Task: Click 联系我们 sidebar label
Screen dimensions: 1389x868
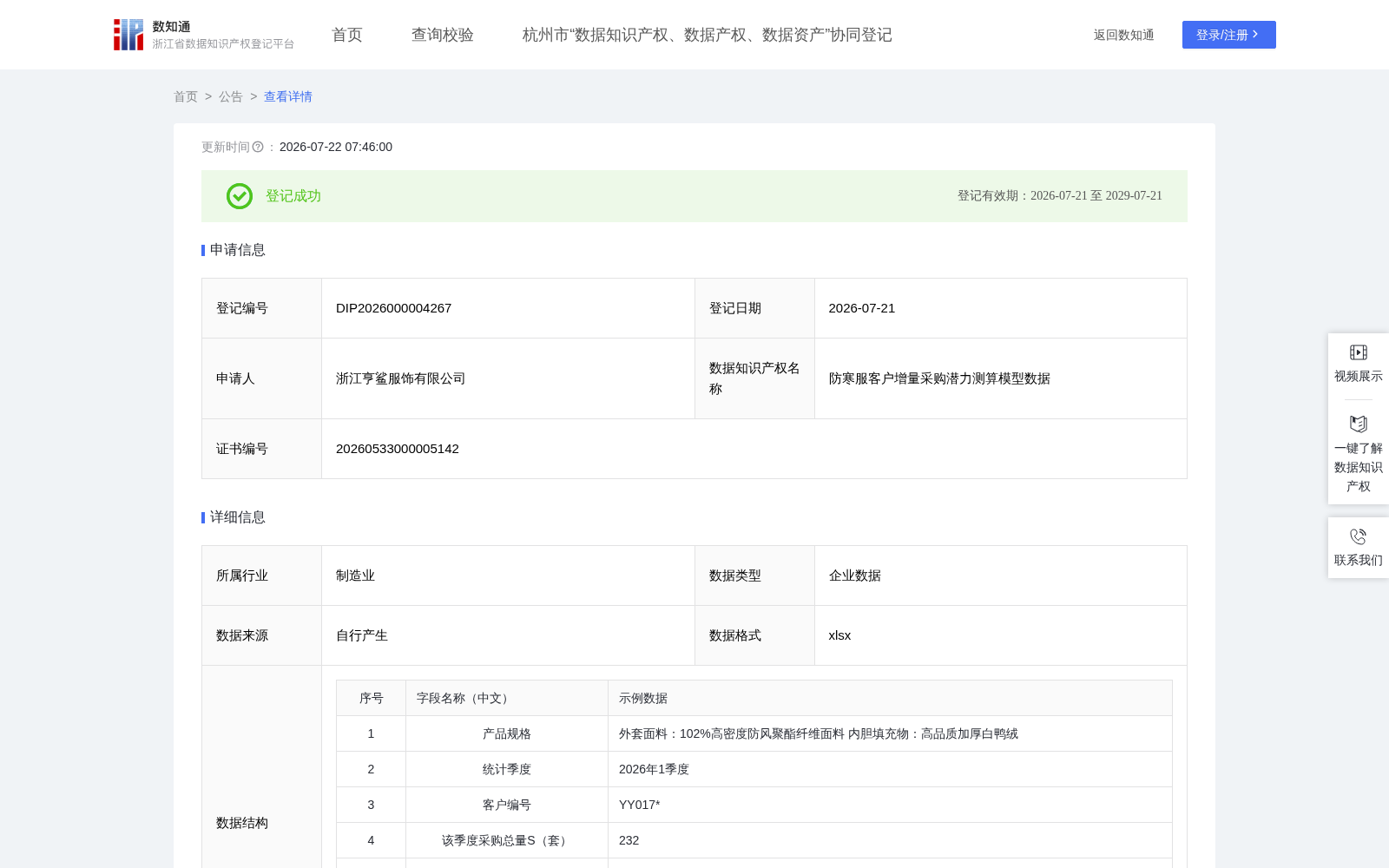Action: point(1359,560)
